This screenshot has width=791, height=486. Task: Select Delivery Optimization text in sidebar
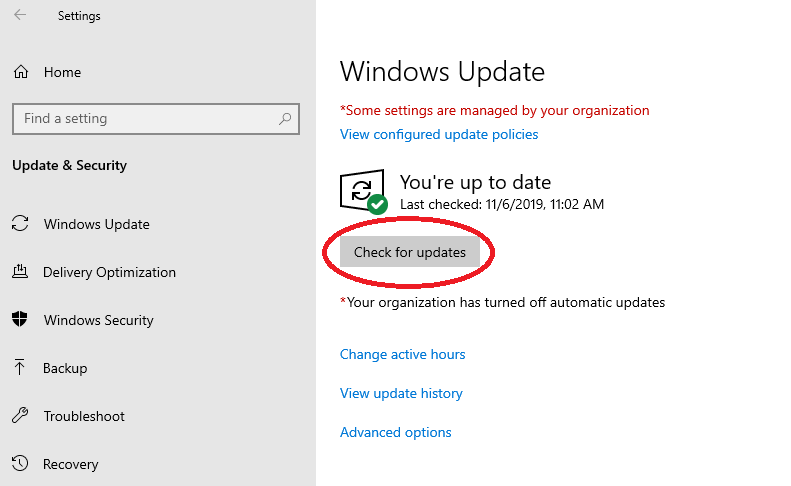(x=109, y=272)
